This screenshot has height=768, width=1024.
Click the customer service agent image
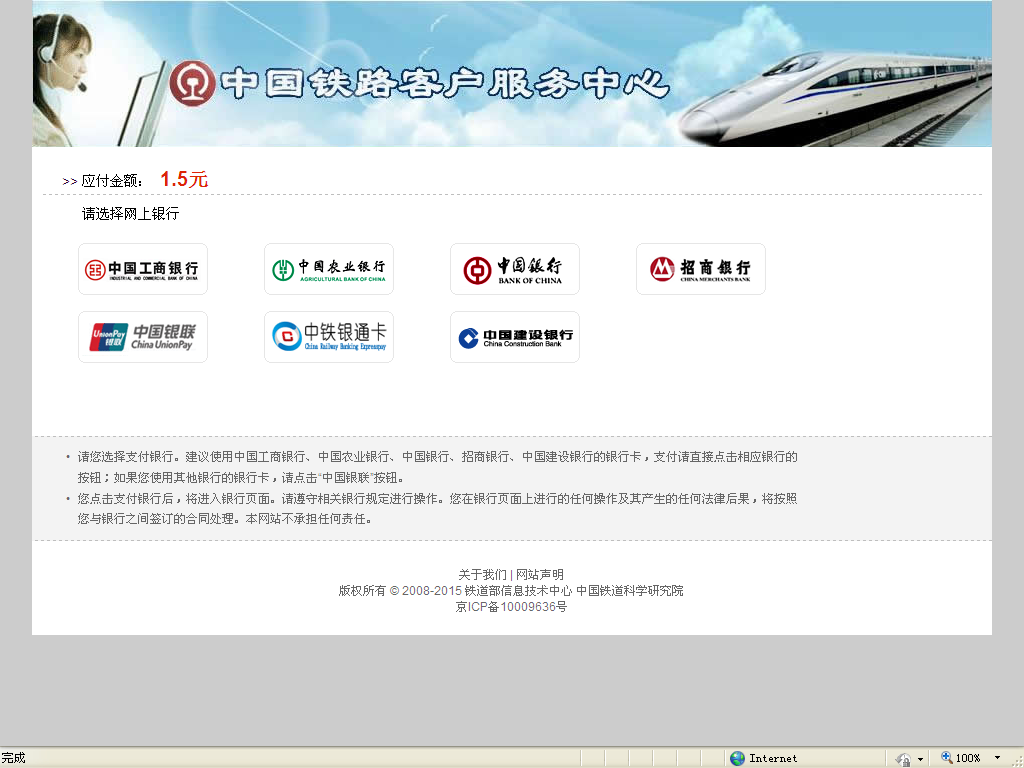[62, 78]
